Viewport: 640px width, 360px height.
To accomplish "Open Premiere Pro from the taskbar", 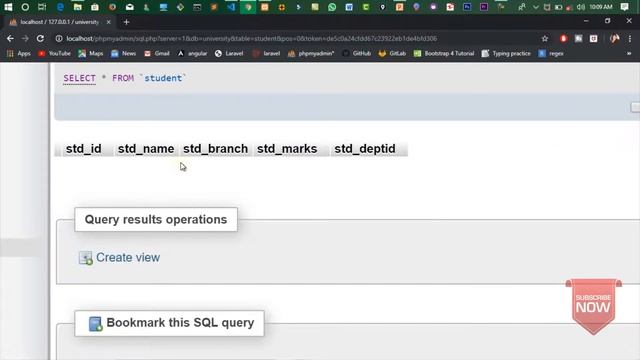I will [484, 7].
